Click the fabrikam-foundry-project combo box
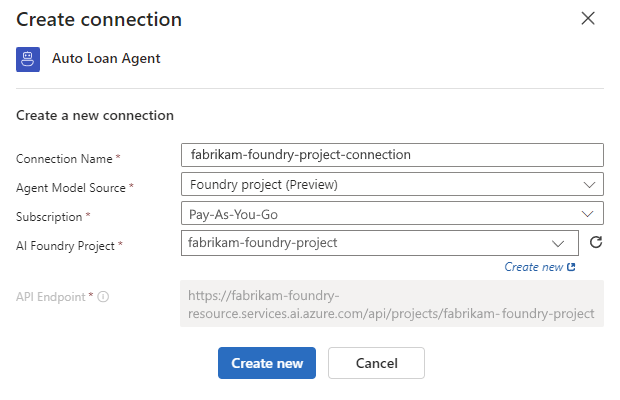The height and width of the screenshot is (400, 620). click(x=380, y=243)
